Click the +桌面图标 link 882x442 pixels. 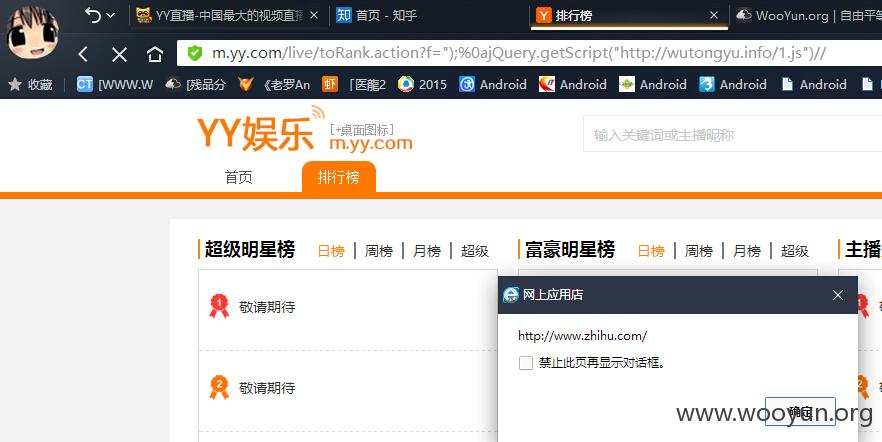click(x=362, y=130)
